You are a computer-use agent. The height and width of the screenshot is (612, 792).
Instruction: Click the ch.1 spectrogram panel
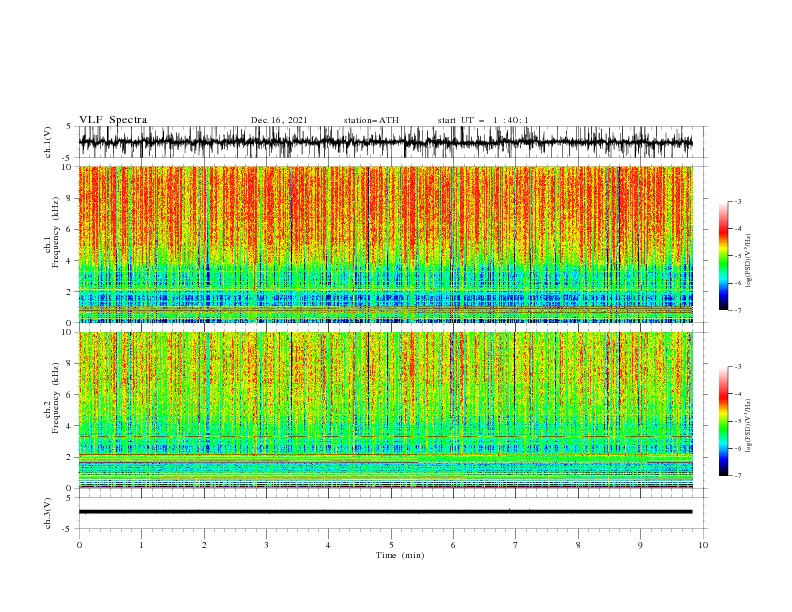click(x=386, y=244)
